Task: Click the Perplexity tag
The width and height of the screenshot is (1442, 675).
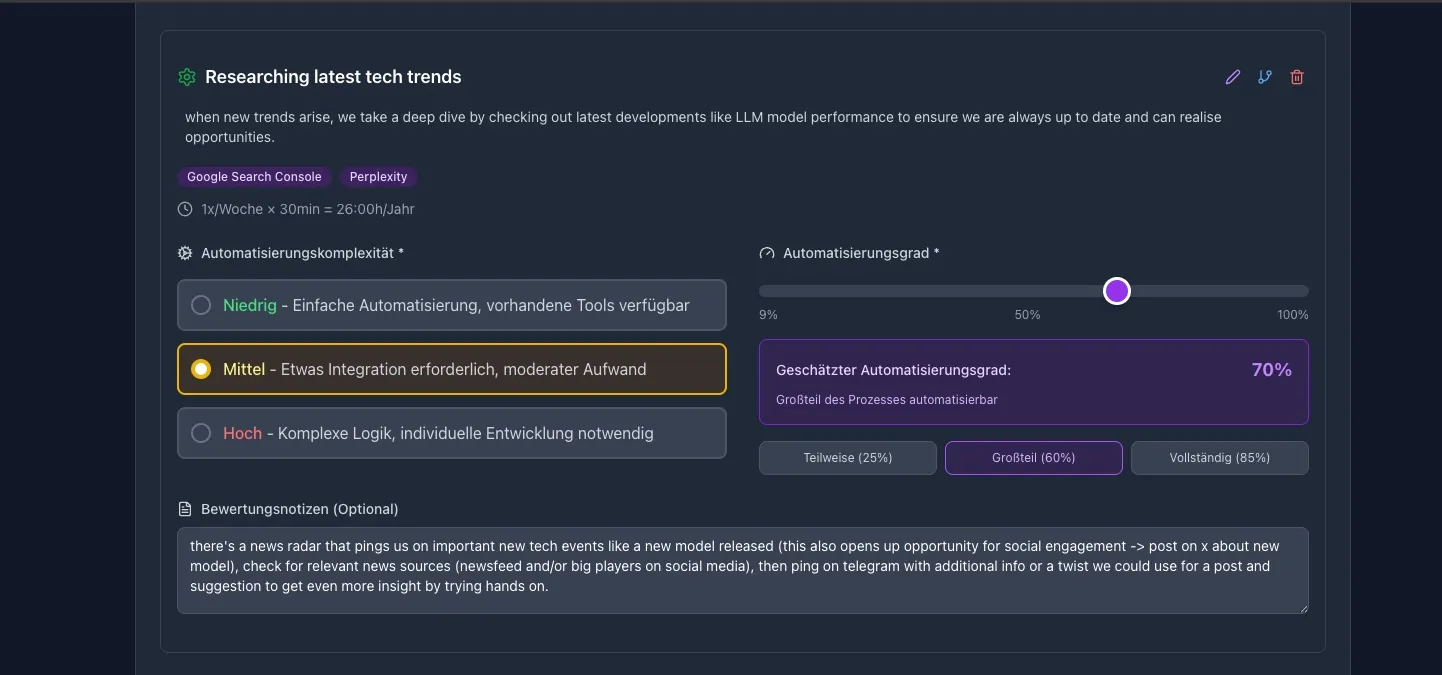Action: tap(378, 177)
